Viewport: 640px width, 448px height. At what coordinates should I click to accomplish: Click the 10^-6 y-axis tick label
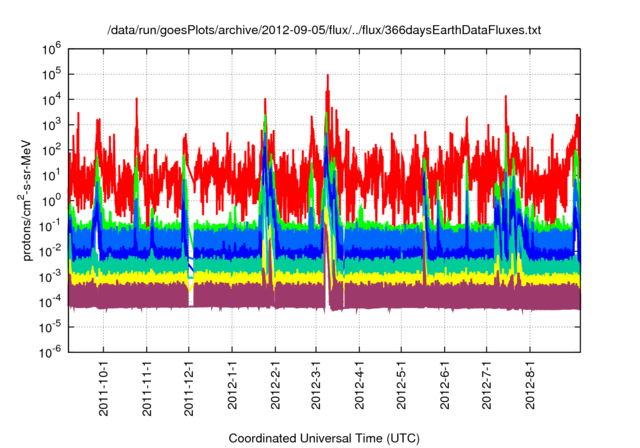[50, 351]
